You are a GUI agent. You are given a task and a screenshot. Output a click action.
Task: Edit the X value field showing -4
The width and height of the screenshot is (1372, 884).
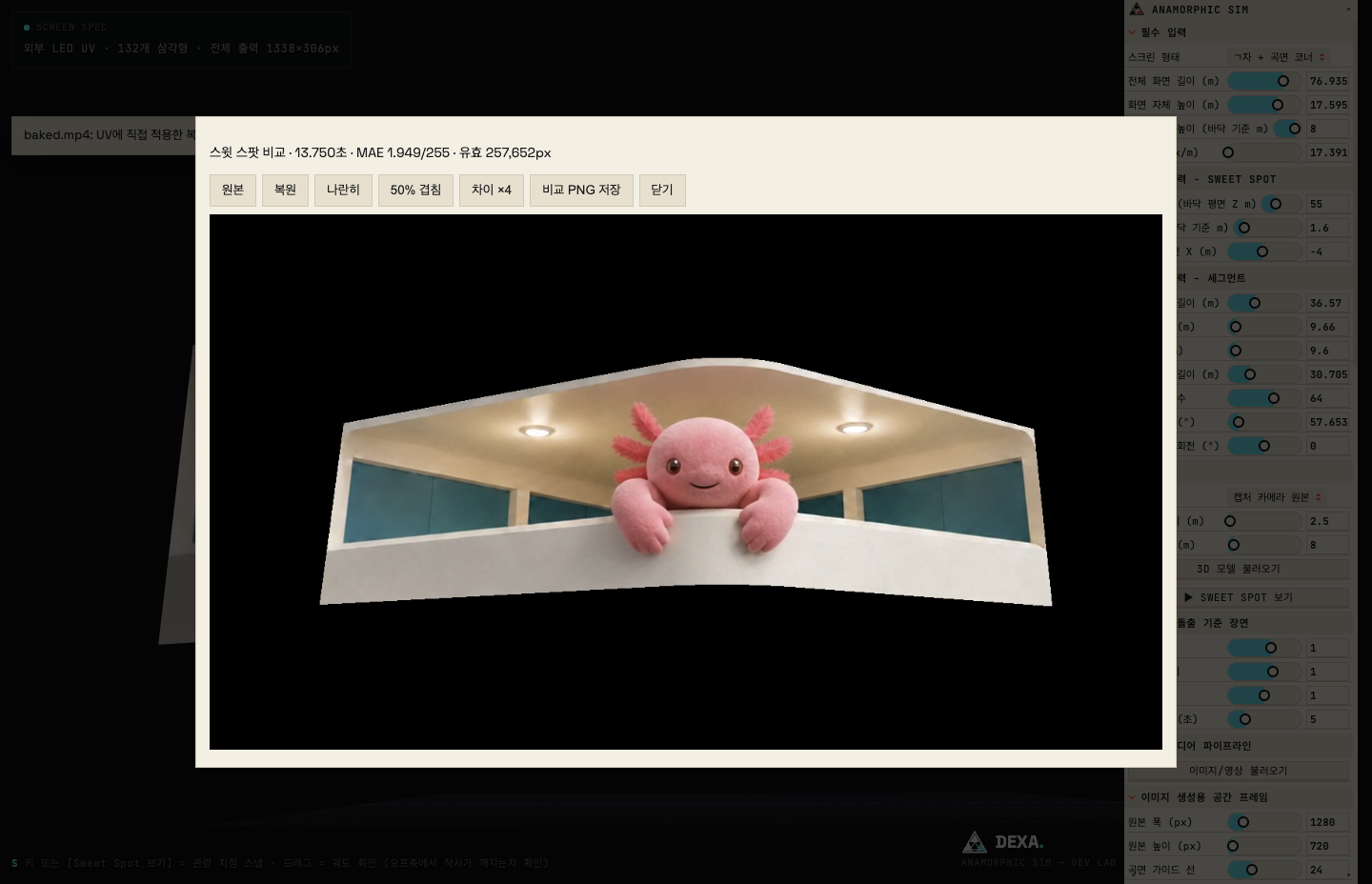(1327, 251)
